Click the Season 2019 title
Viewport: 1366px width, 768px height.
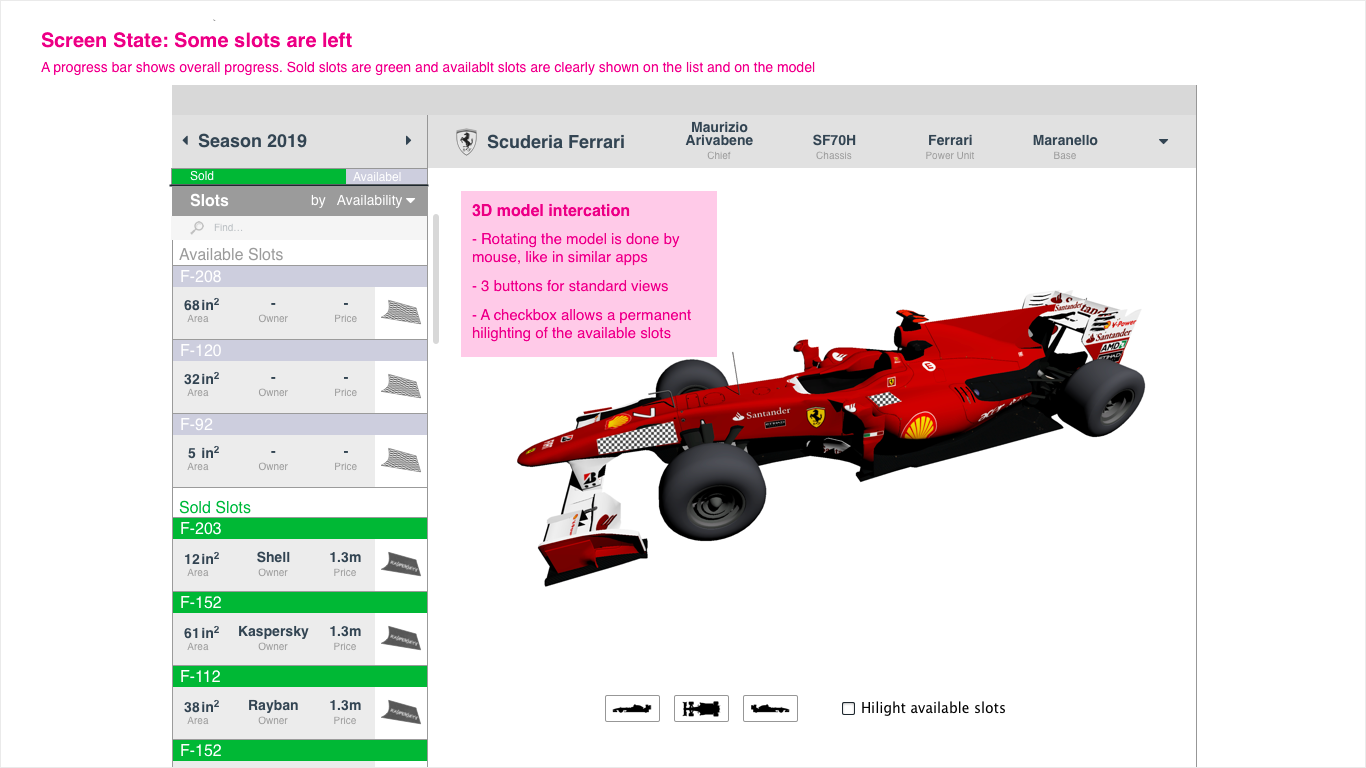coord(252,141)
